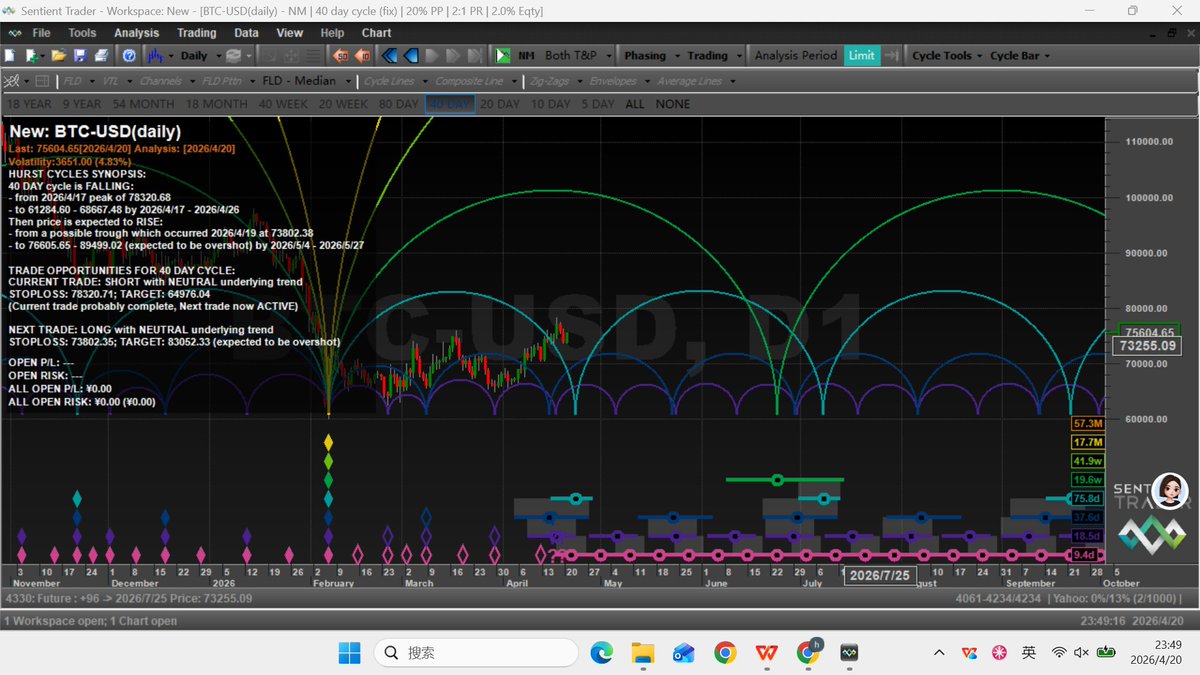Screen dimensions: 1200x675
Task: Open Microsoft Edge from taskbar
Action: (x=601, y=652)
